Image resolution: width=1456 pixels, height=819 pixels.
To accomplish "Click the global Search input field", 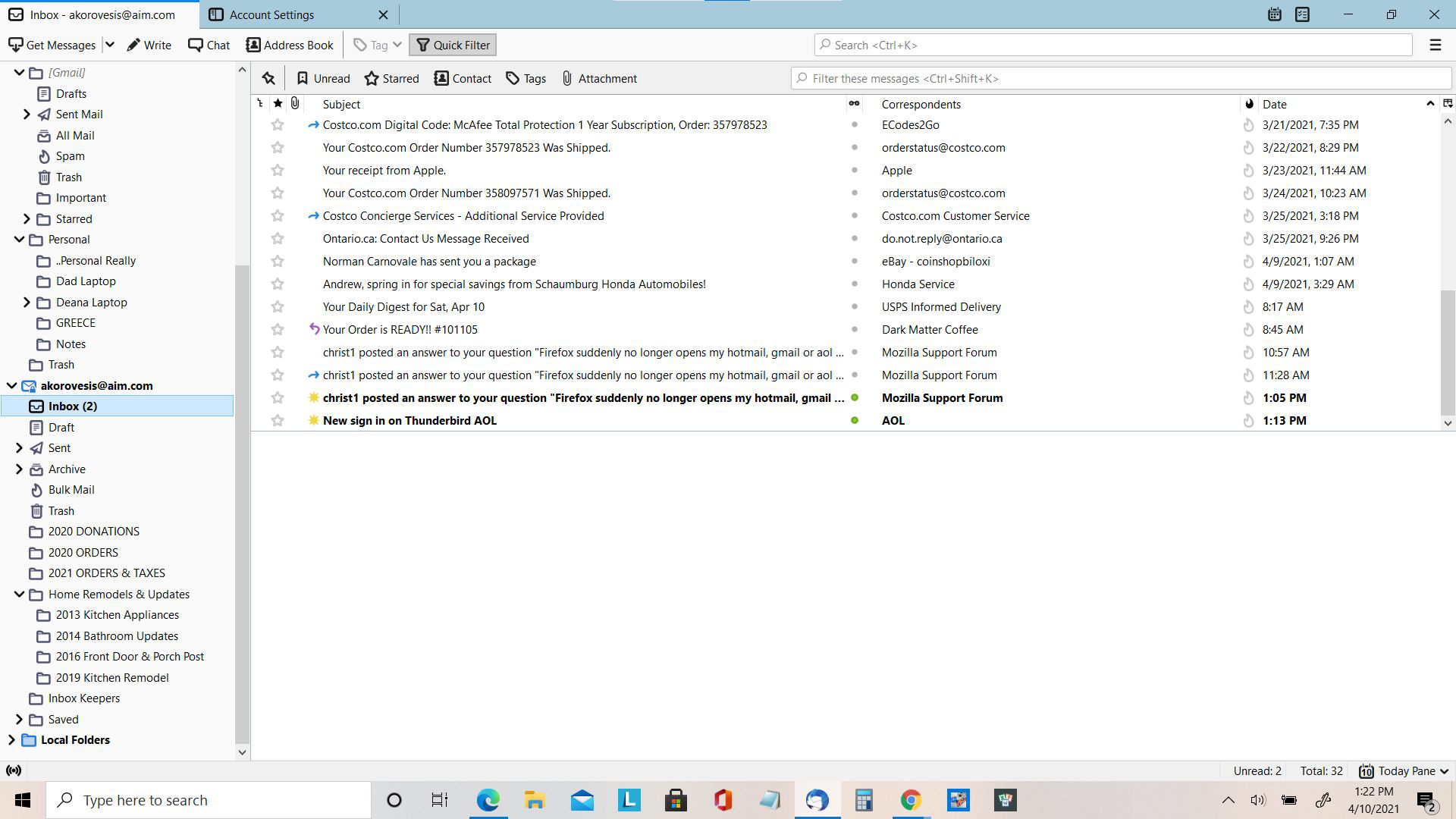I will point(1115,45).
